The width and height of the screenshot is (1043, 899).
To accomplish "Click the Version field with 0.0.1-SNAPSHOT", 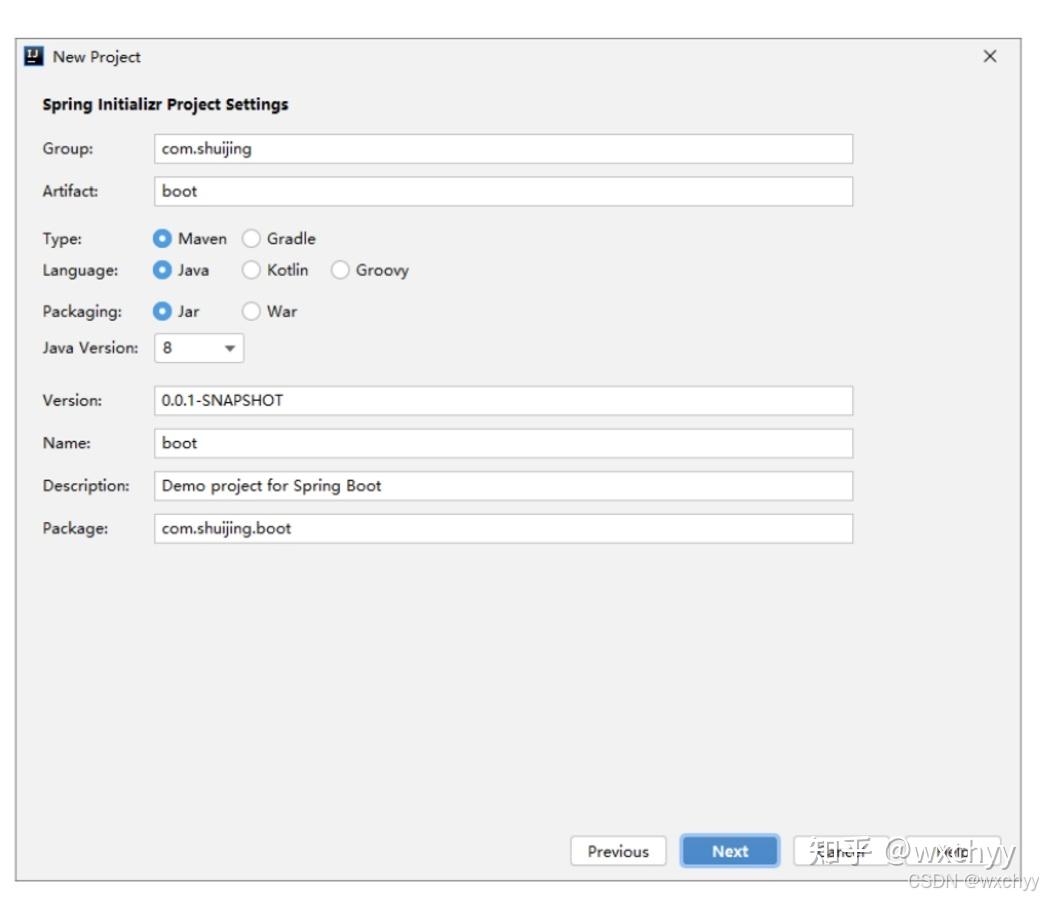I will [503, 400].
